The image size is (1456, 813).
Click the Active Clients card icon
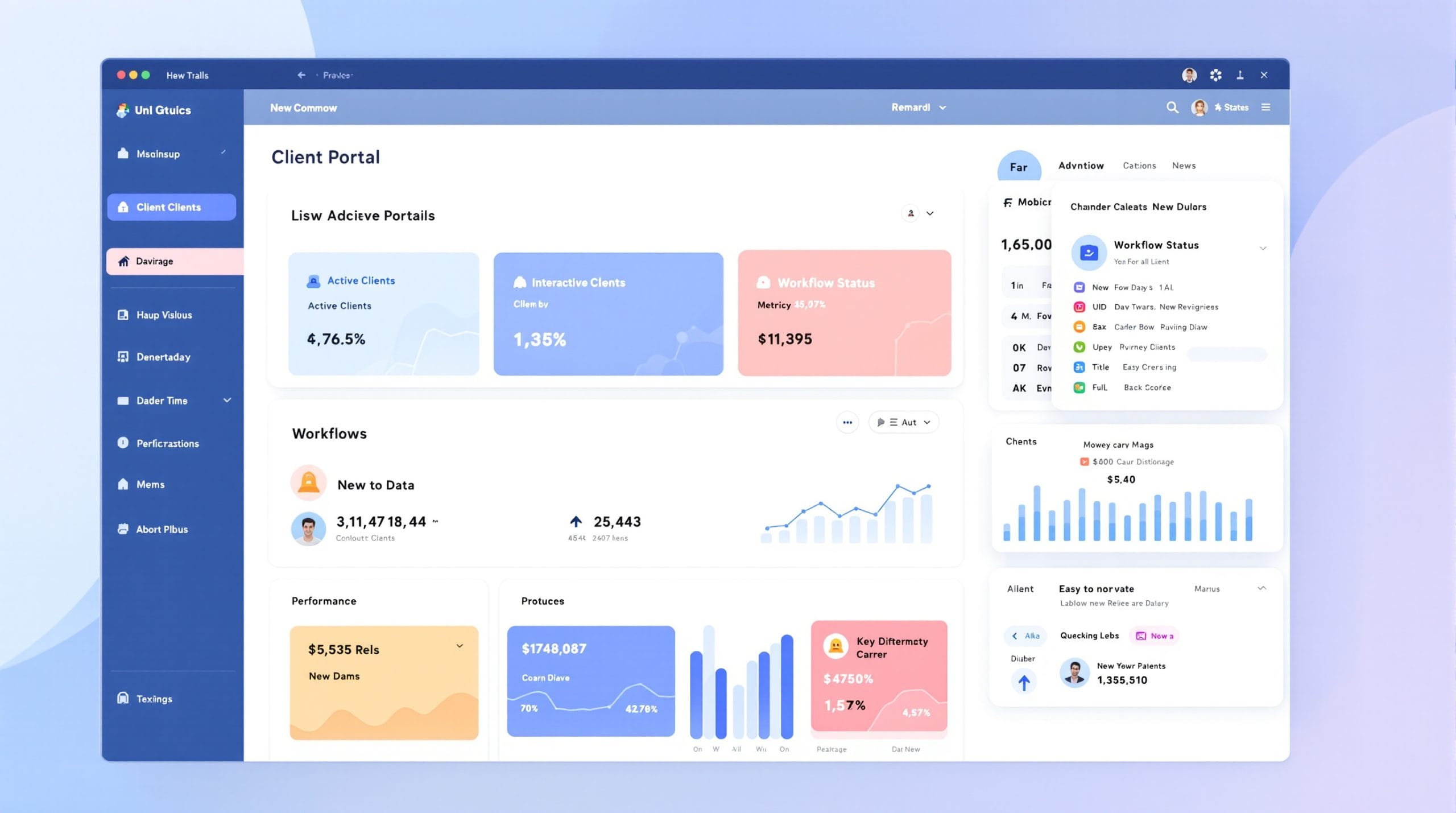[313, 281]
